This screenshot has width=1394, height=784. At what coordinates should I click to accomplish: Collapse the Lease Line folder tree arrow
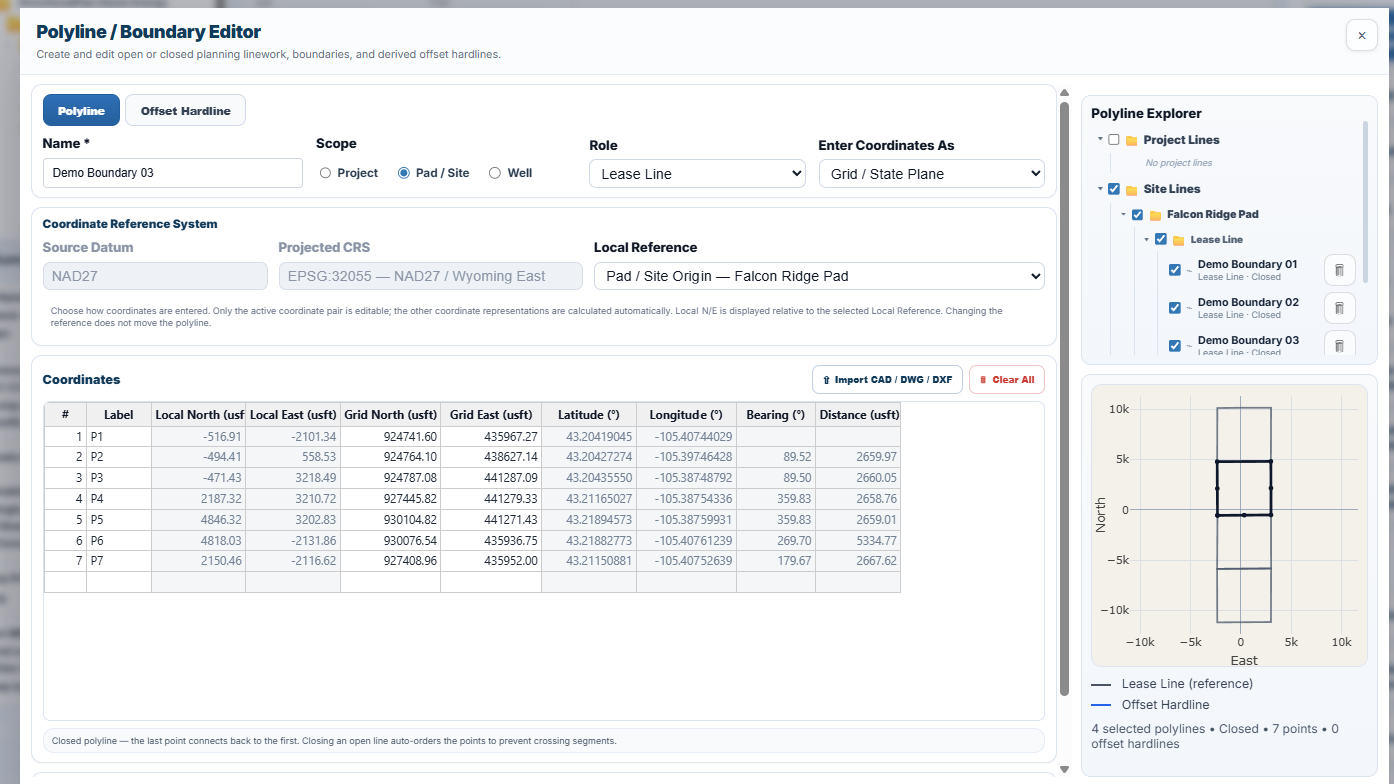(x=1147, y=240)
